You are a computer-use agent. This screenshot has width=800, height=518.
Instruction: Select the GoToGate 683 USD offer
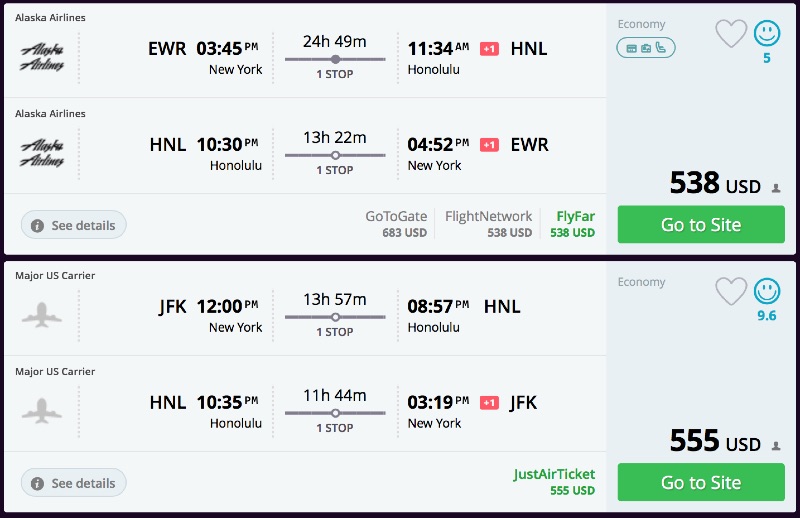click(396, 224)
